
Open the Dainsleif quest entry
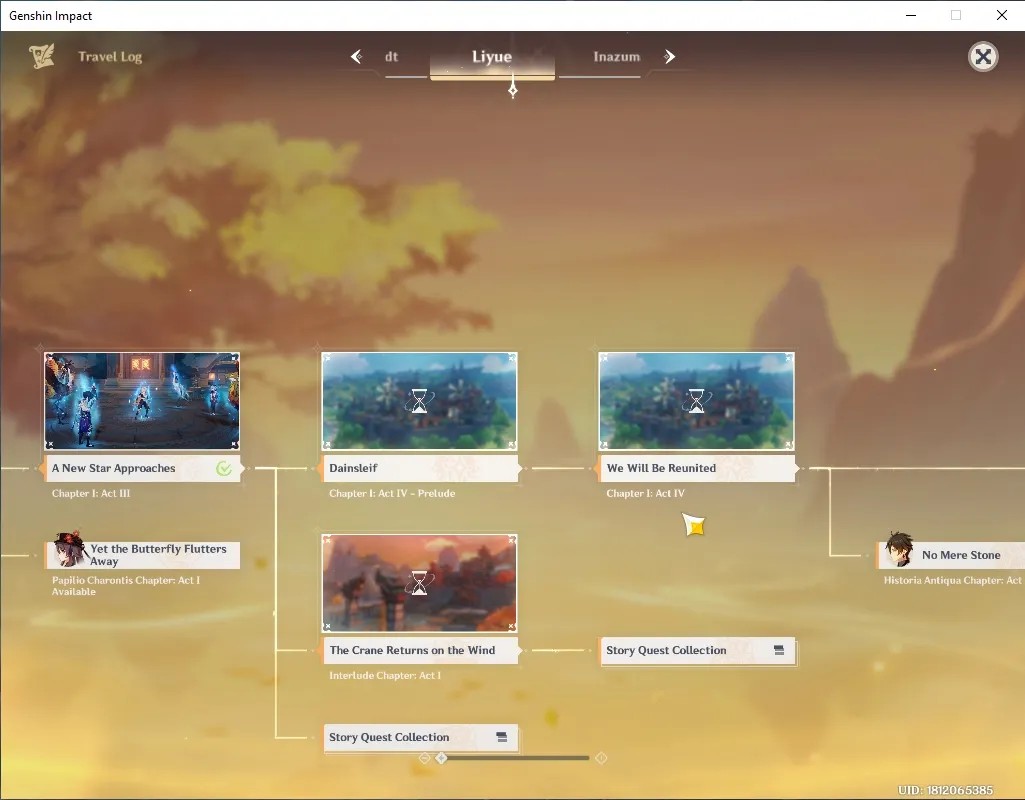(x=420, y=469)
